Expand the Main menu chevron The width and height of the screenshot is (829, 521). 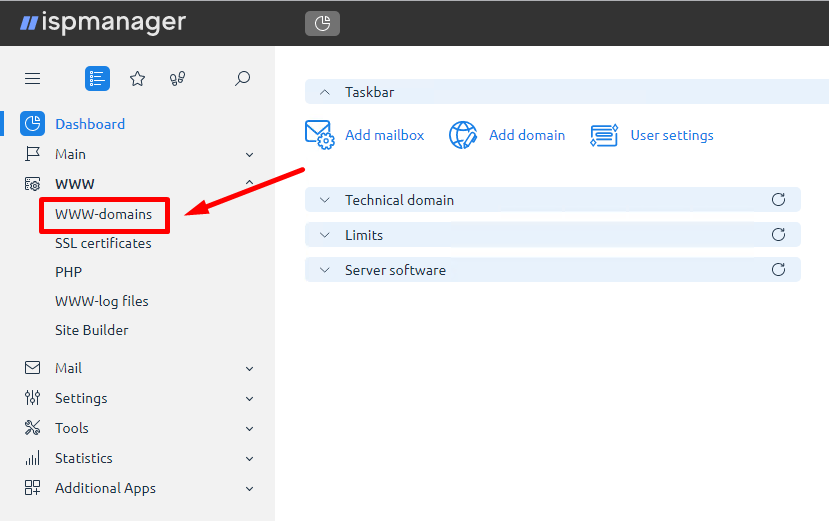250,154
